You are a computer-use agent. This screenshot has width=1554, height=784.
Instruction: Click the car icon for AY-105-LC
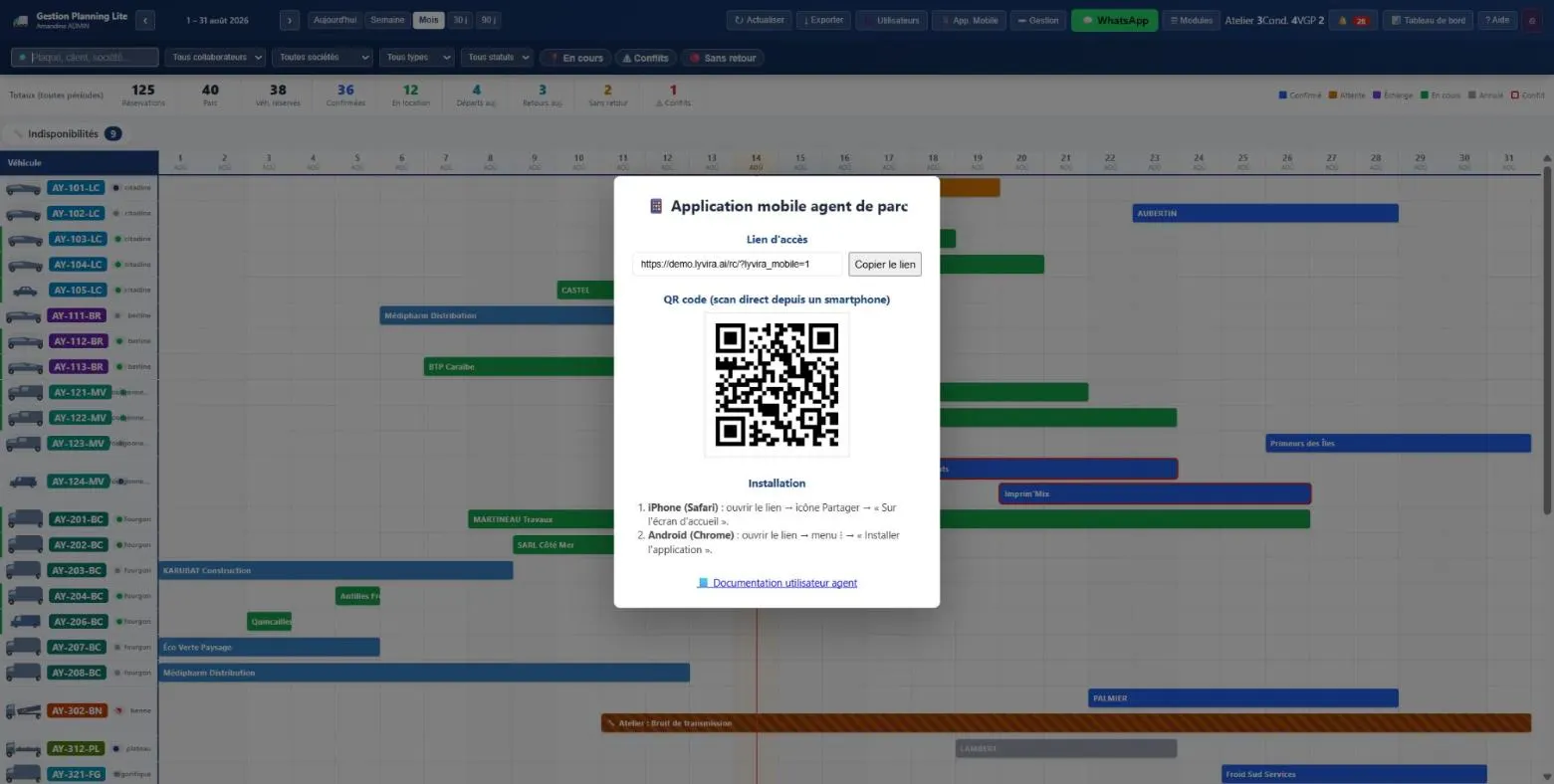(24, 291)
